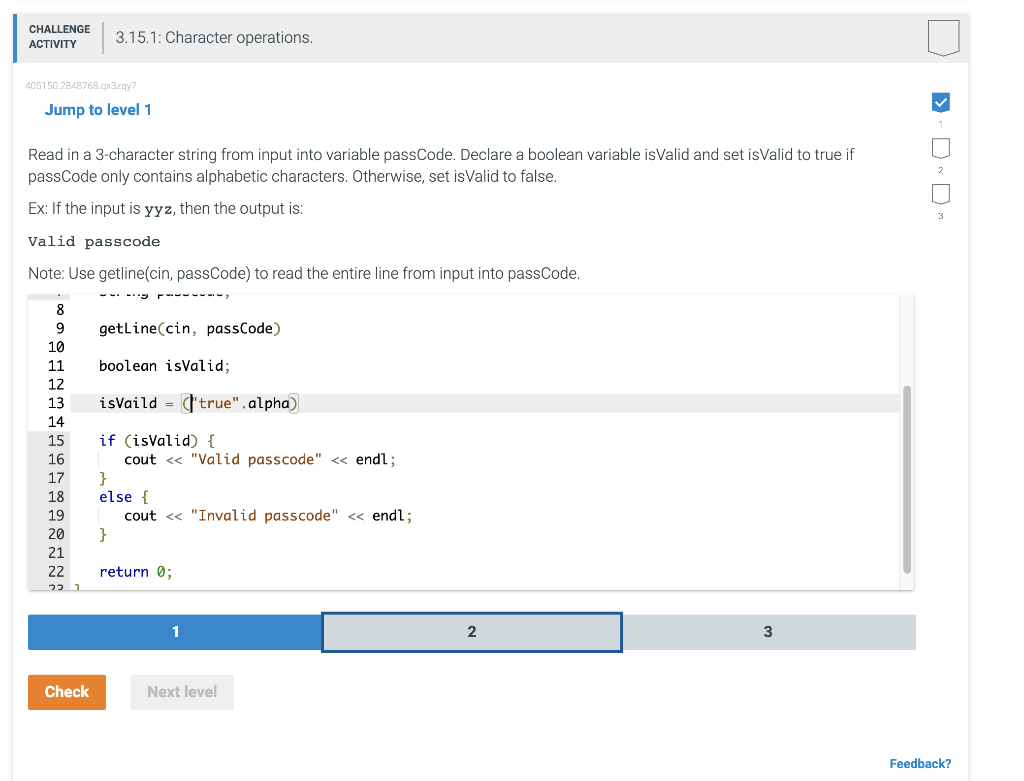Open the Jump to level 1 link
1024x781 pixels.
[98, 109]
